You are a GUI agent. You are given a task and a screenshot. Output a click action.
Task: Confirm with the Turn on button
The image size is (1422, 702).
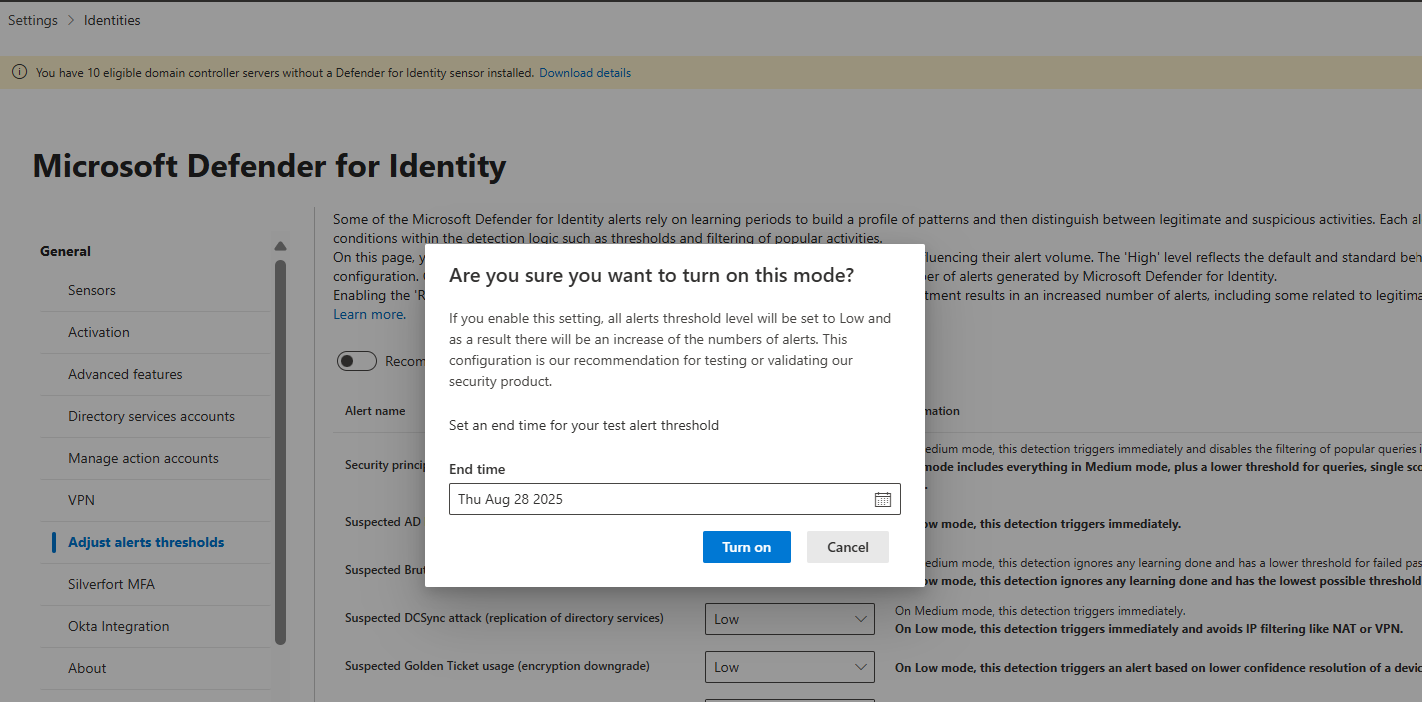coord(747,547)
